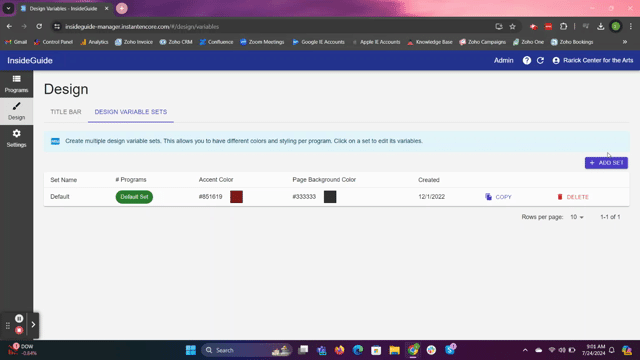Open the Google IE Accounts bookmark

[x=318, y=42]
